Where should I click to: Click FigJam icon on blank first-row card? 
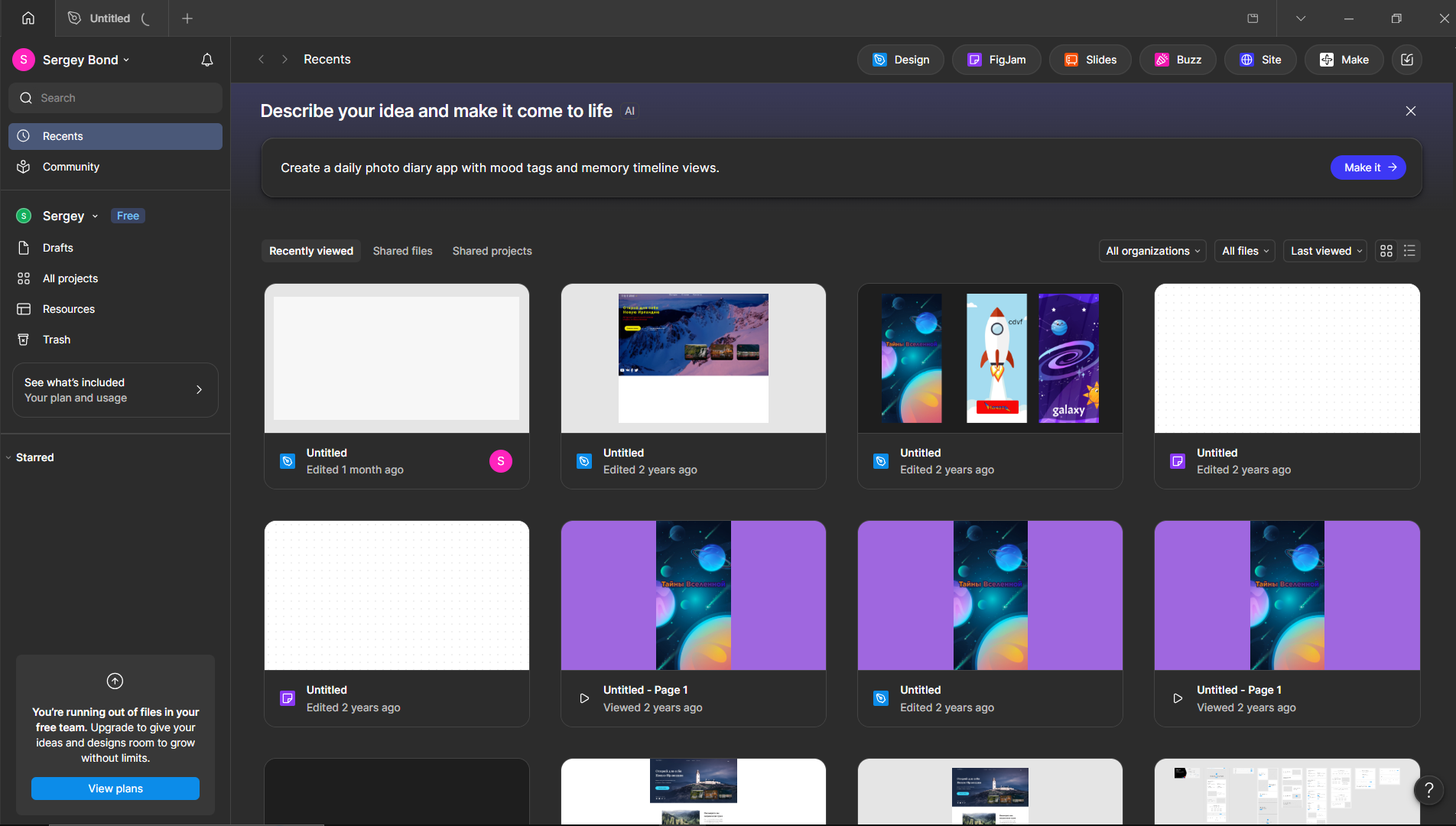(x=1178, y=461)
